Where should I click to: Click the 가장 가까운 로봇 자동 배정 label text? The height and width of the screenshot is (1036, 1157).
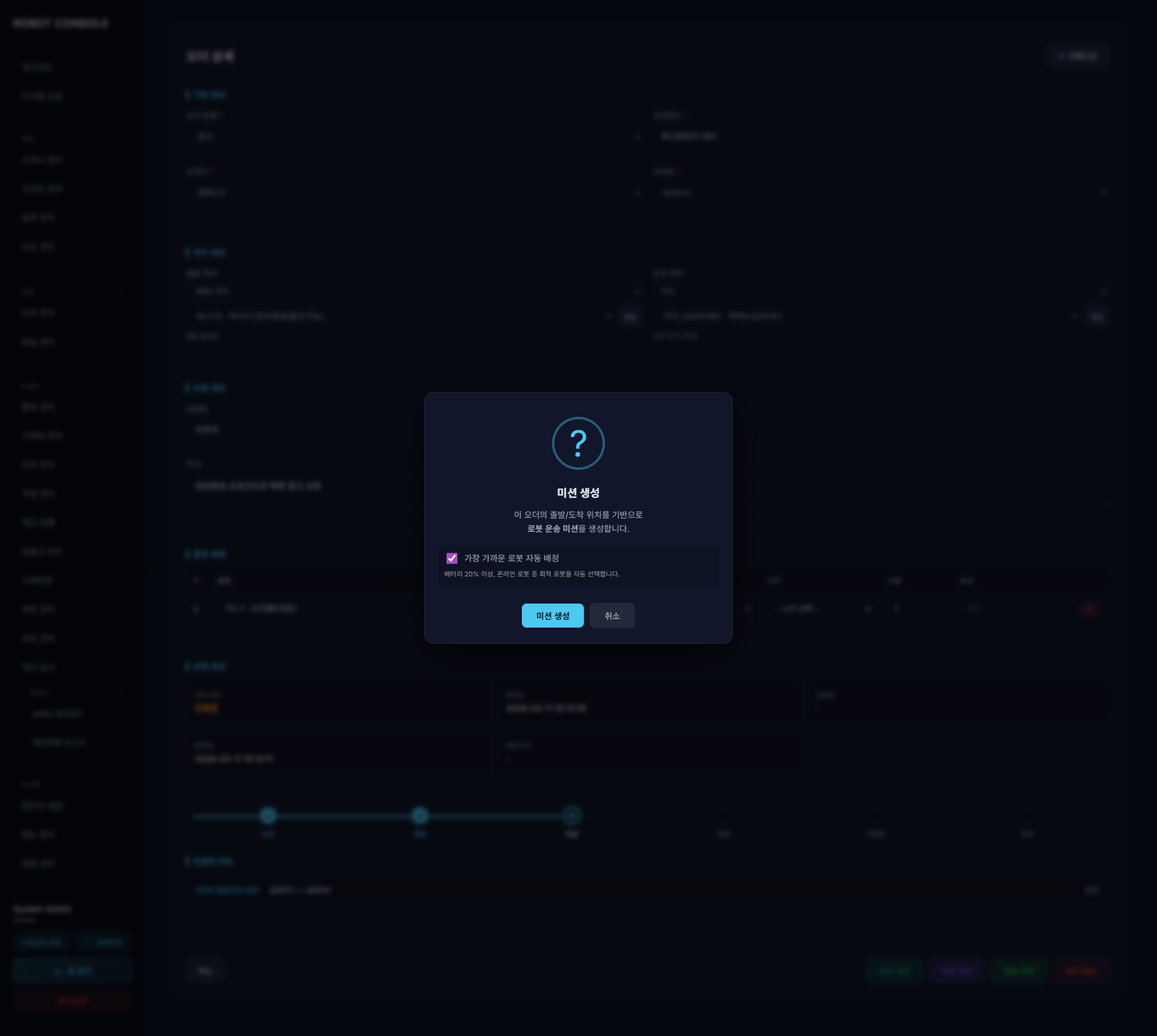[x=511, y=558]
